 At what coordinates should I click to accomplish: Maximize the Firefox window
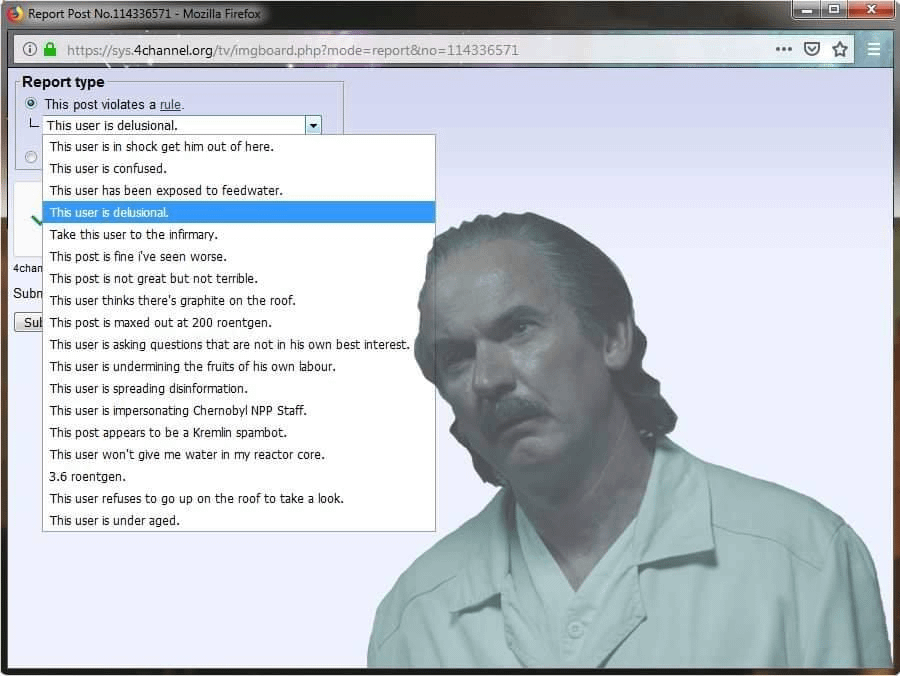(x=833, y=10)
